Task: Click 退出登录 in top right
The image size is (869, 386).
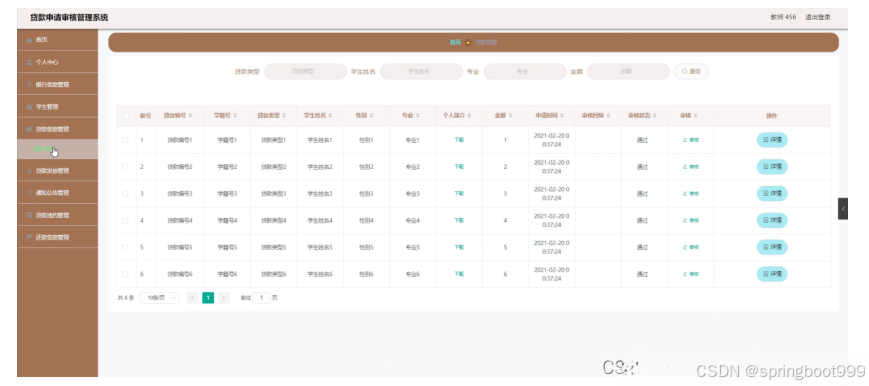Action: tap(818, 17)
